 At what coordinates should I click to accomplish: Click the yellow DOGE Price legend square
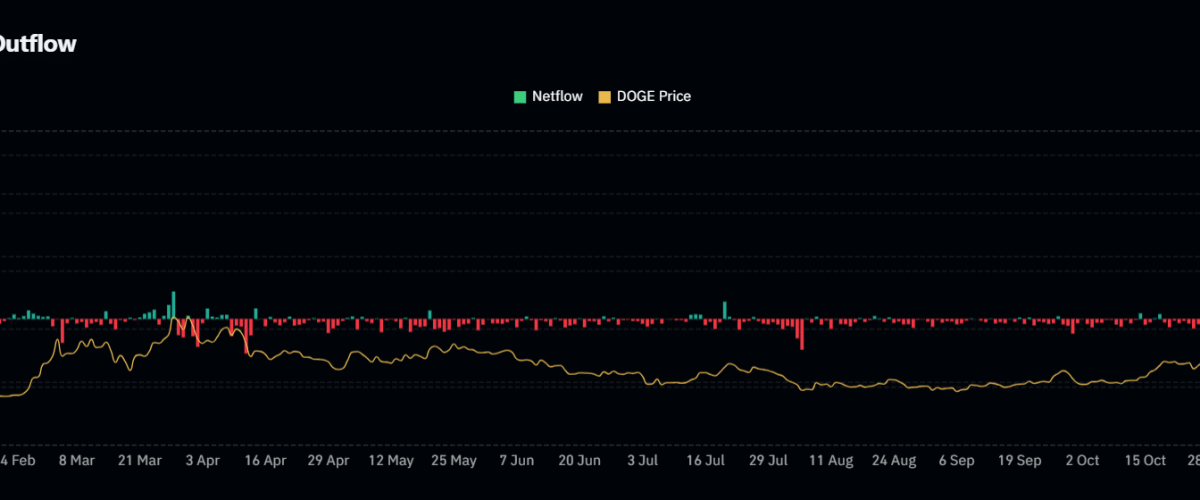tap(604, 96)
